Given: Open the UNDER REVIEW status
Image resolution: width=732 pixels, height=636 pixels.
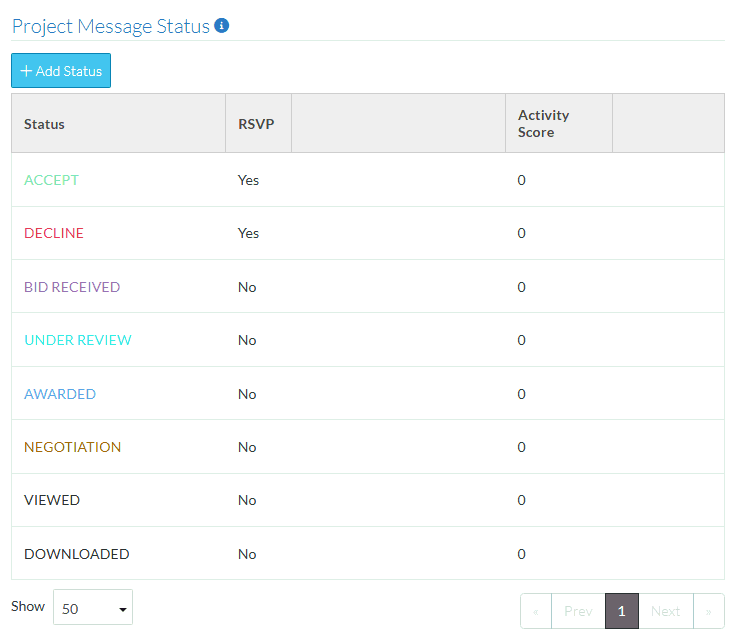Looking at the screenshot, I should [x=78, y=340].
